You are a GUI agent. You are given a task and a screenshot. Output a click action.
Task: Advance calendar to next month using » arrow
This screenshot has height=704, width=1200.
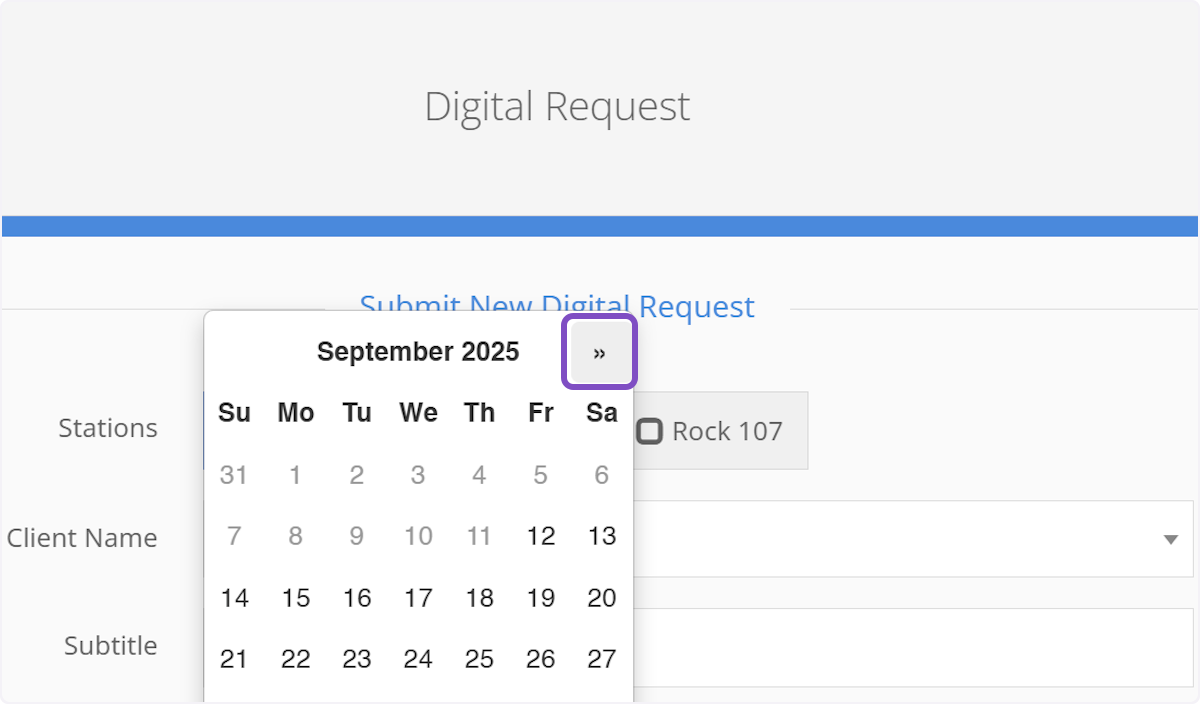click(x=598, y=351)
